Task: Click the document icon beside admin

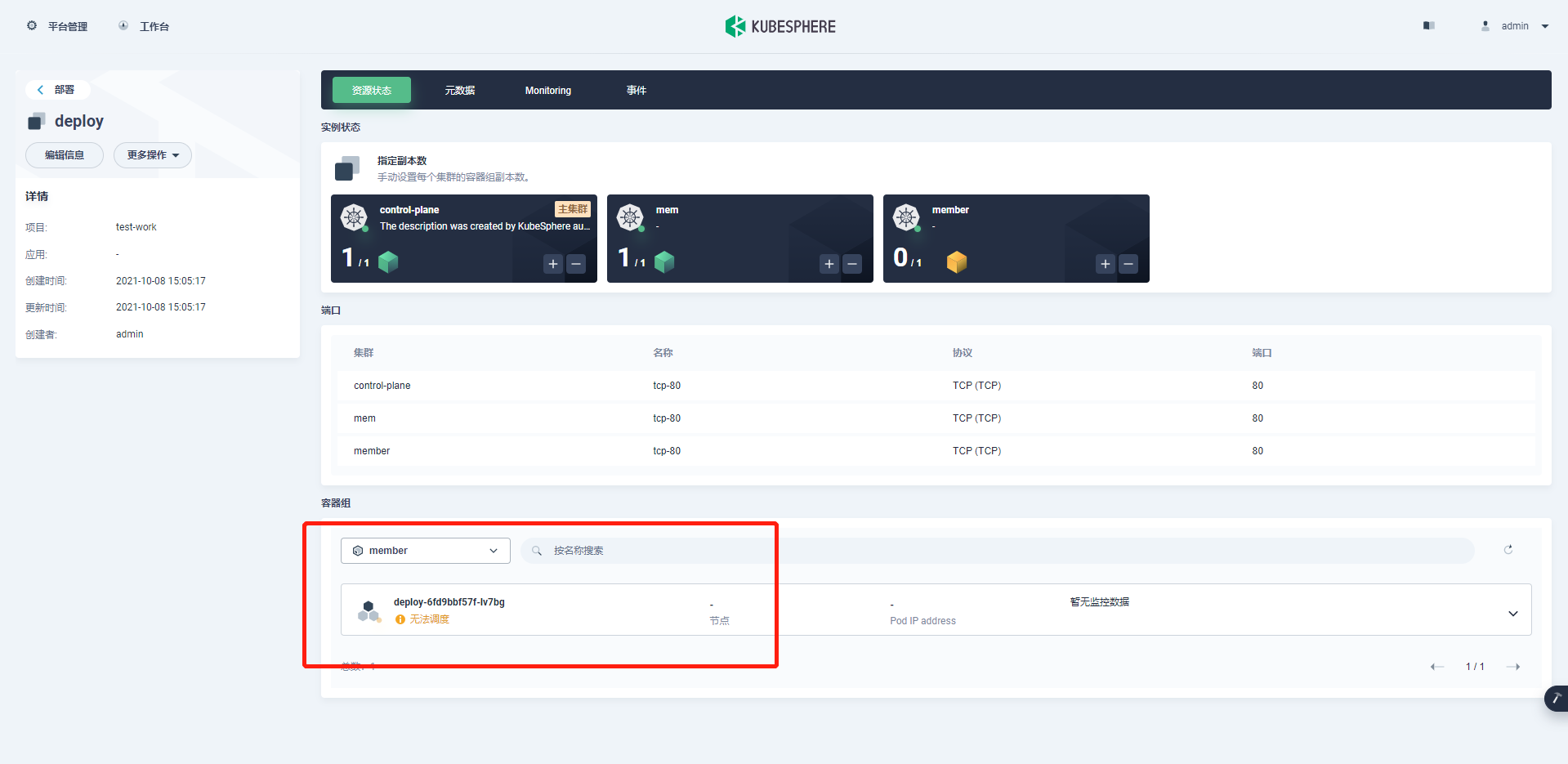Action: 1429,26
